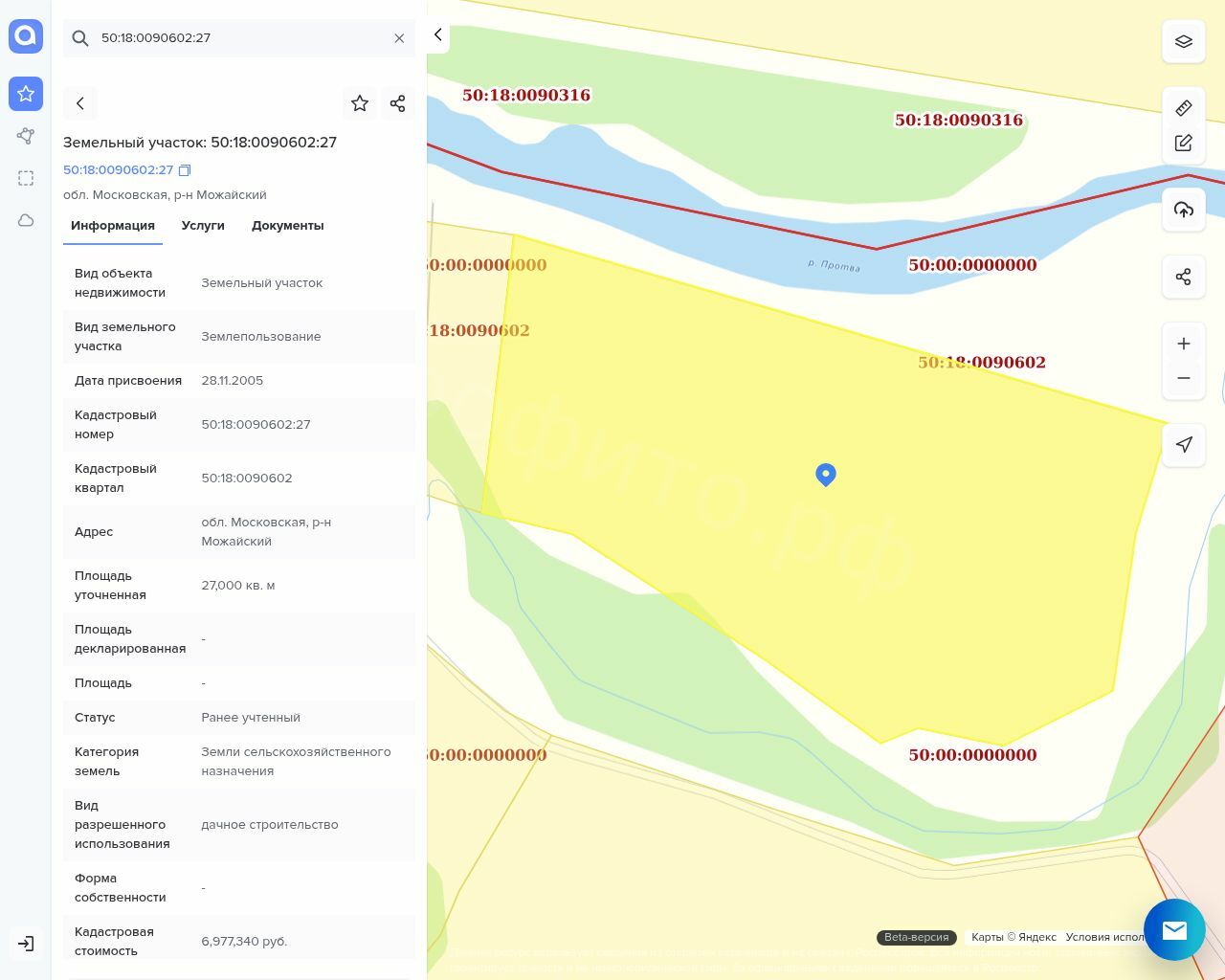The height and width of the screenshot is (980, 1225).
Task: Click the blue parcel marker on map
Action: [x=826, y=474]
